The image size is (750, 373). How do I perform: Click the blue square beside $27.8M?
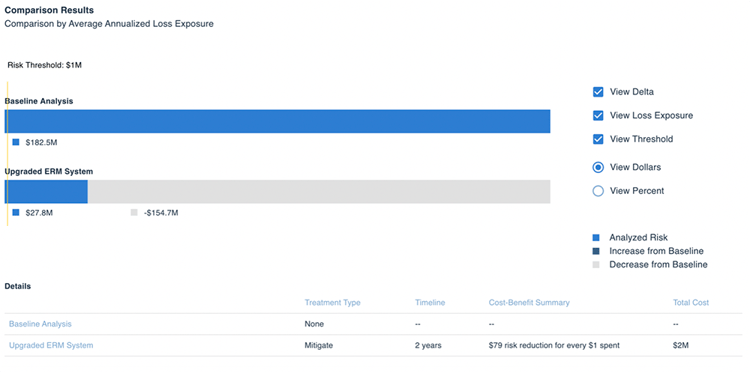[x=16, y=213]
